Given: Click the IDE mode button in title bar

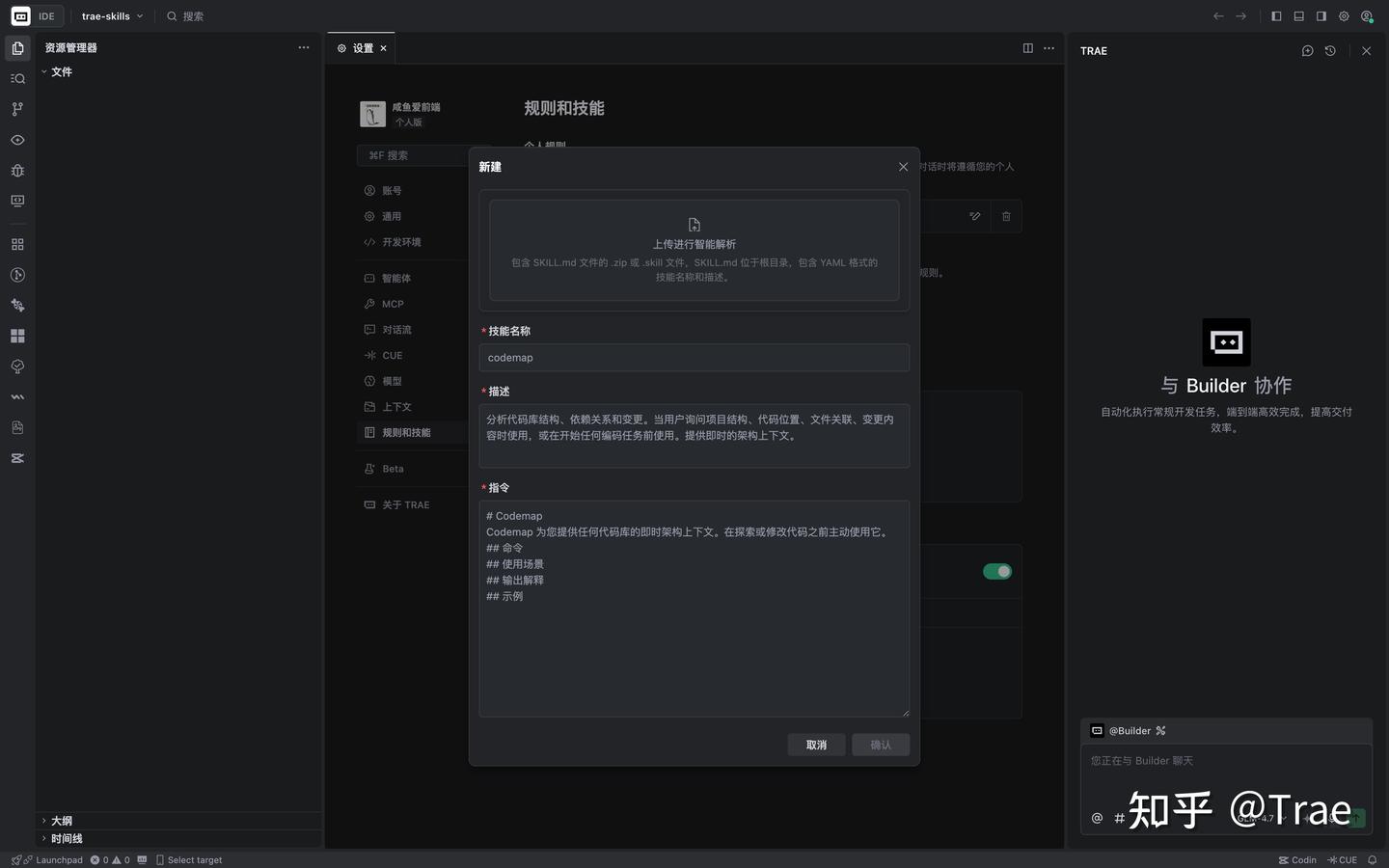Looking at the screenshot, I should click(36, 16).
